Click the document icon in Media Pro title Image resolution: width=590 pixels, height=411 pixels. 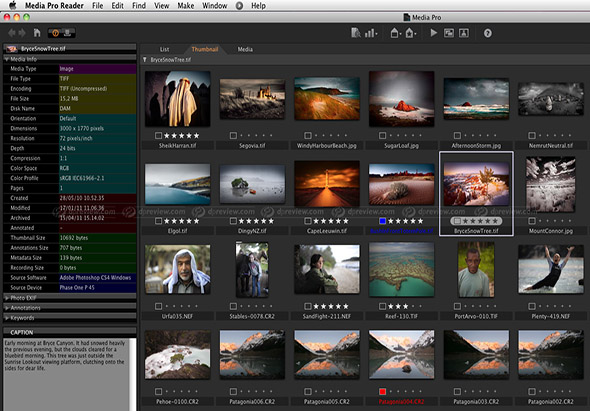pyautogui.click(x=406, y=17)
